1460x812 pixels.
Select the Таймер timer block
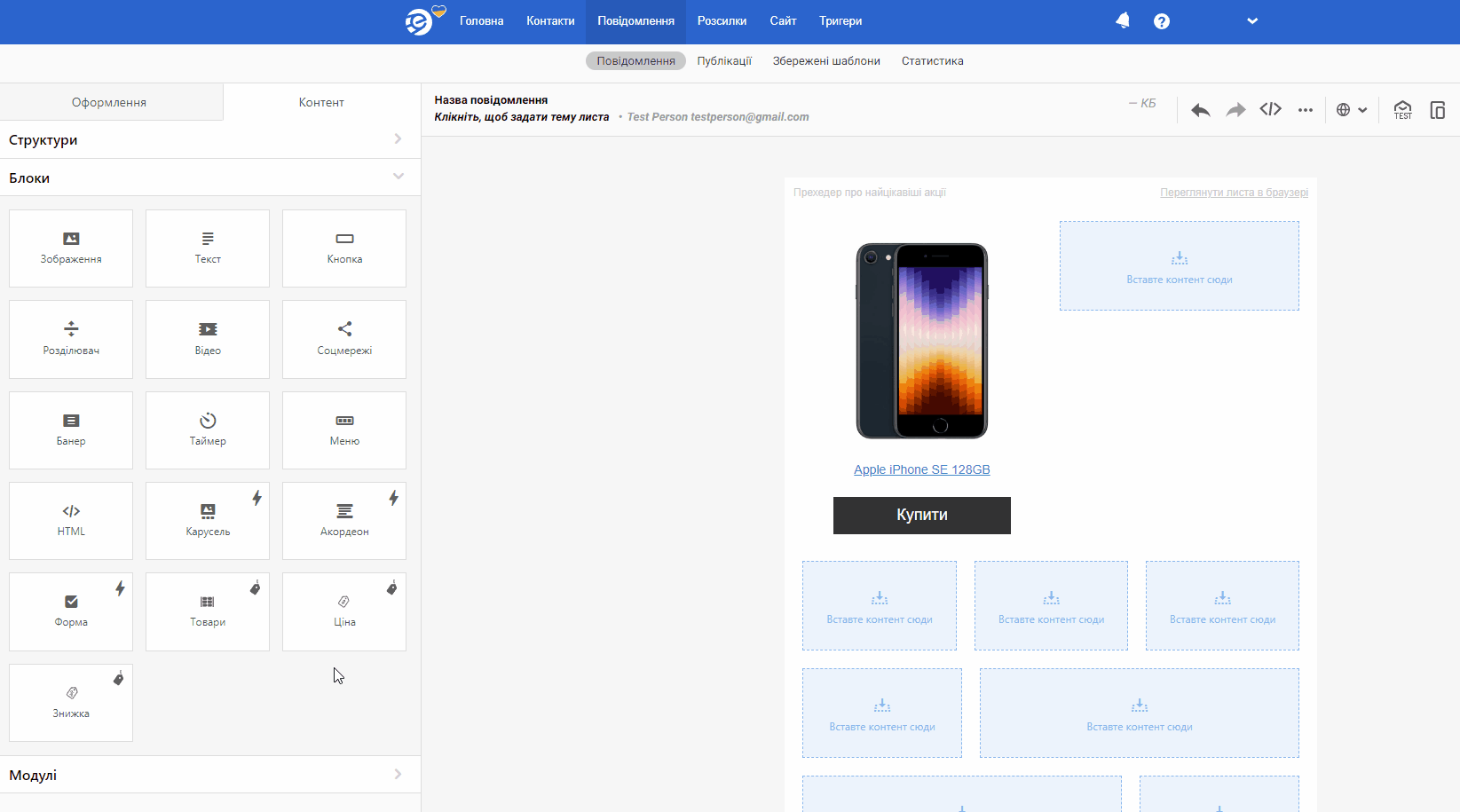coord(208,430)
